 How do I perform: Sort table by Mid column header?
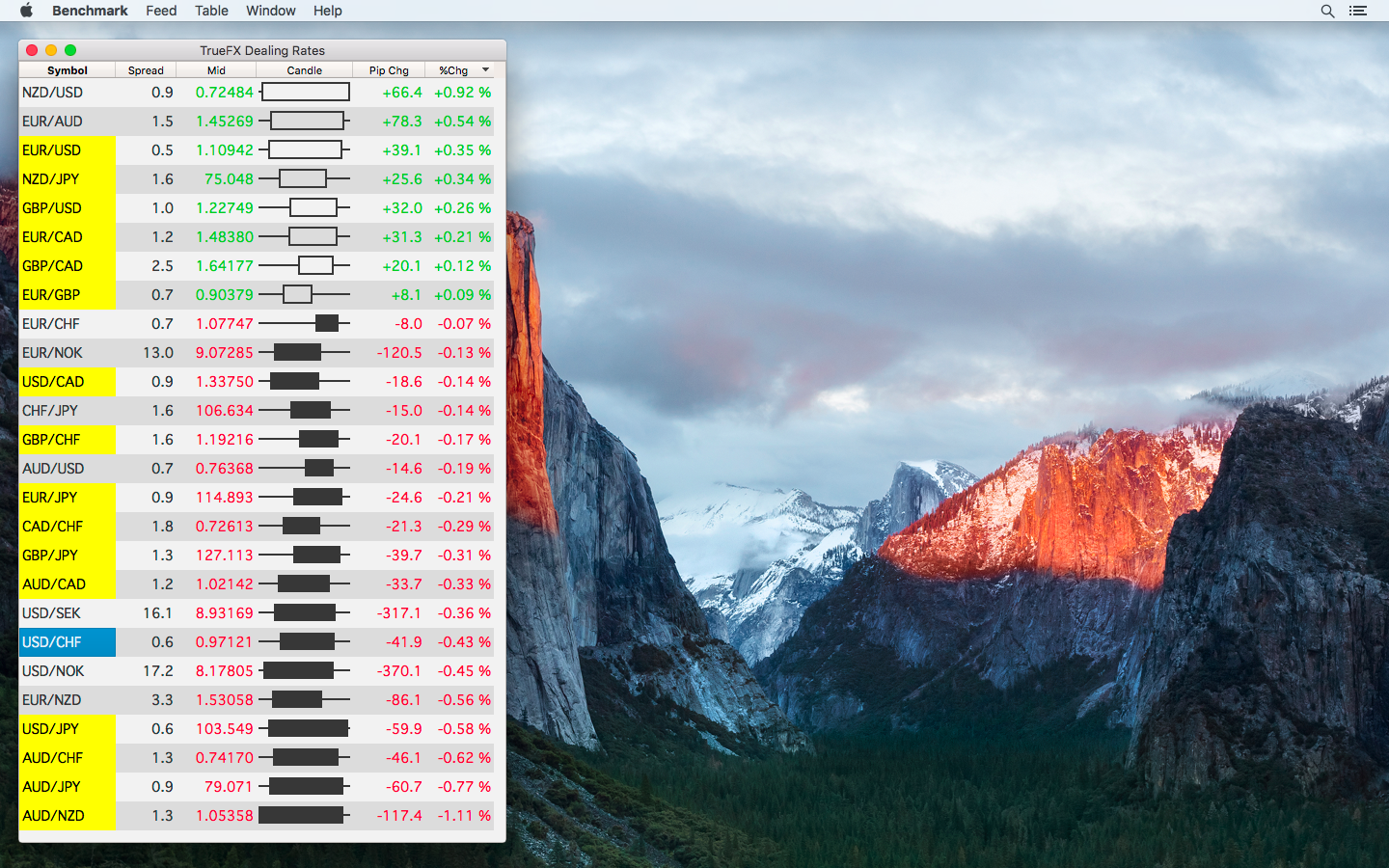click(216, 70)
